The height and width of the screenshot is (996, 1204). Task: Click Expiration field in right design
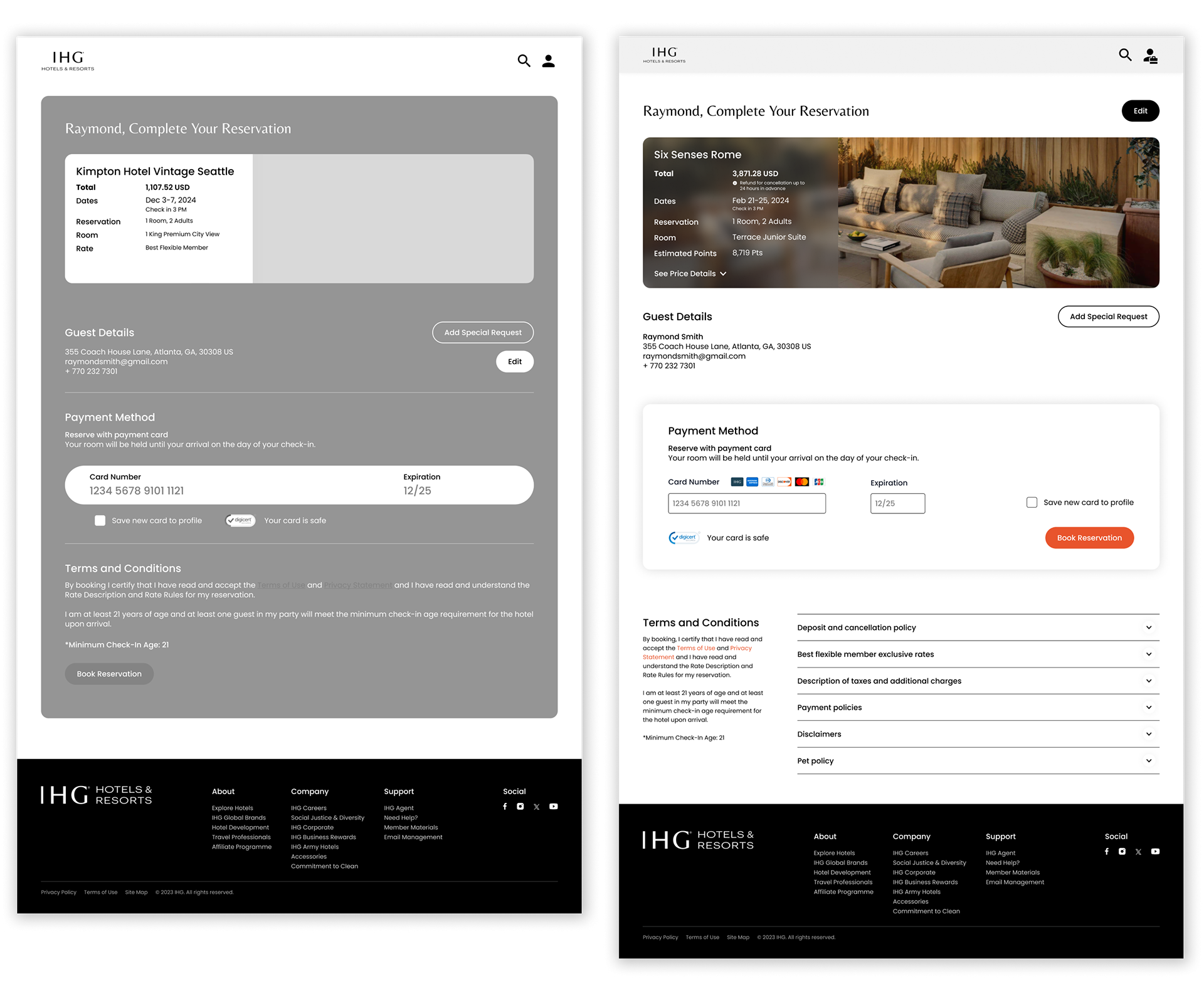click(x=897, y=503)
